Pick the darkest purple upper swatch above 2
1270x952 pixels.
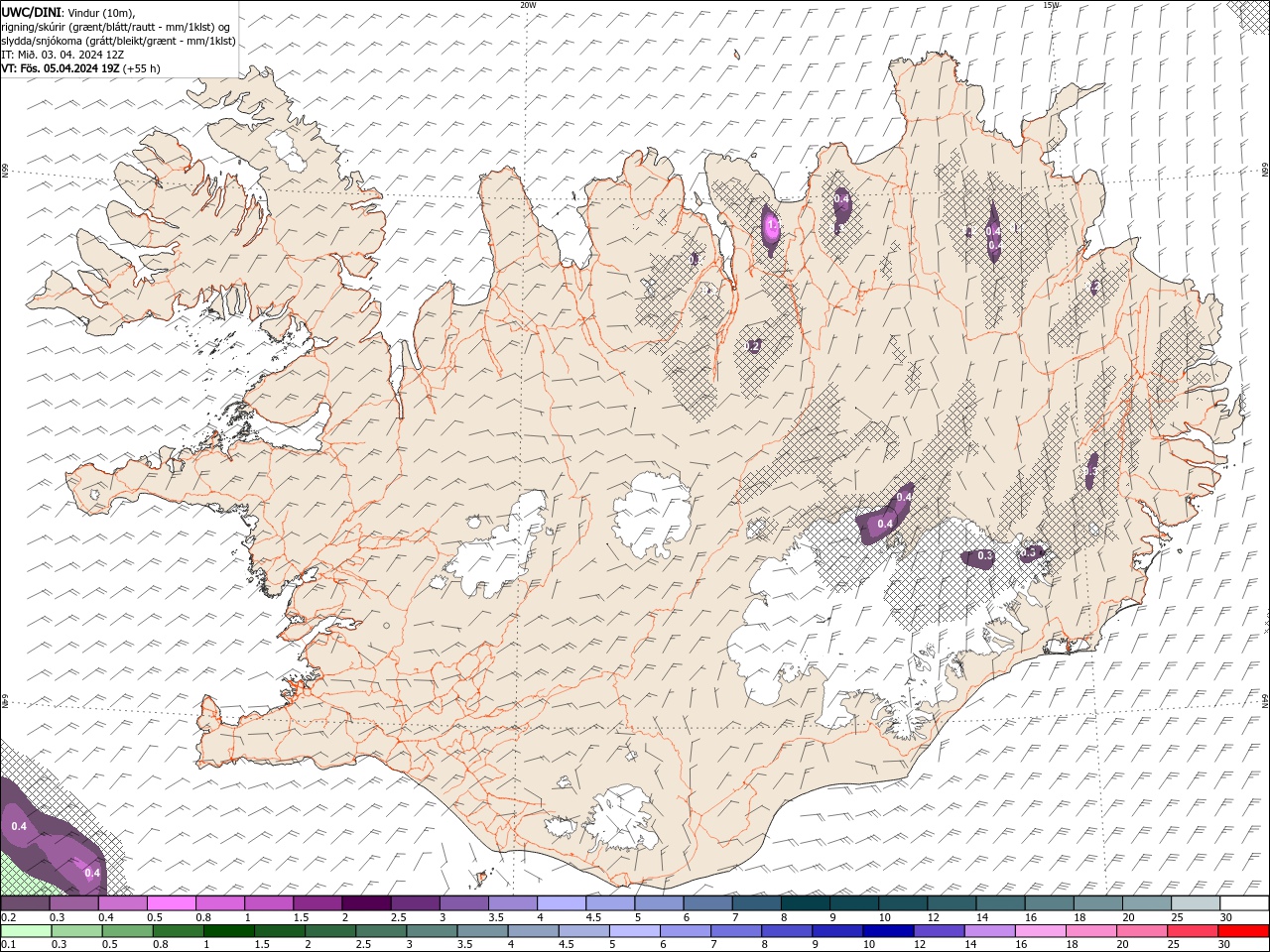(365, 903)
